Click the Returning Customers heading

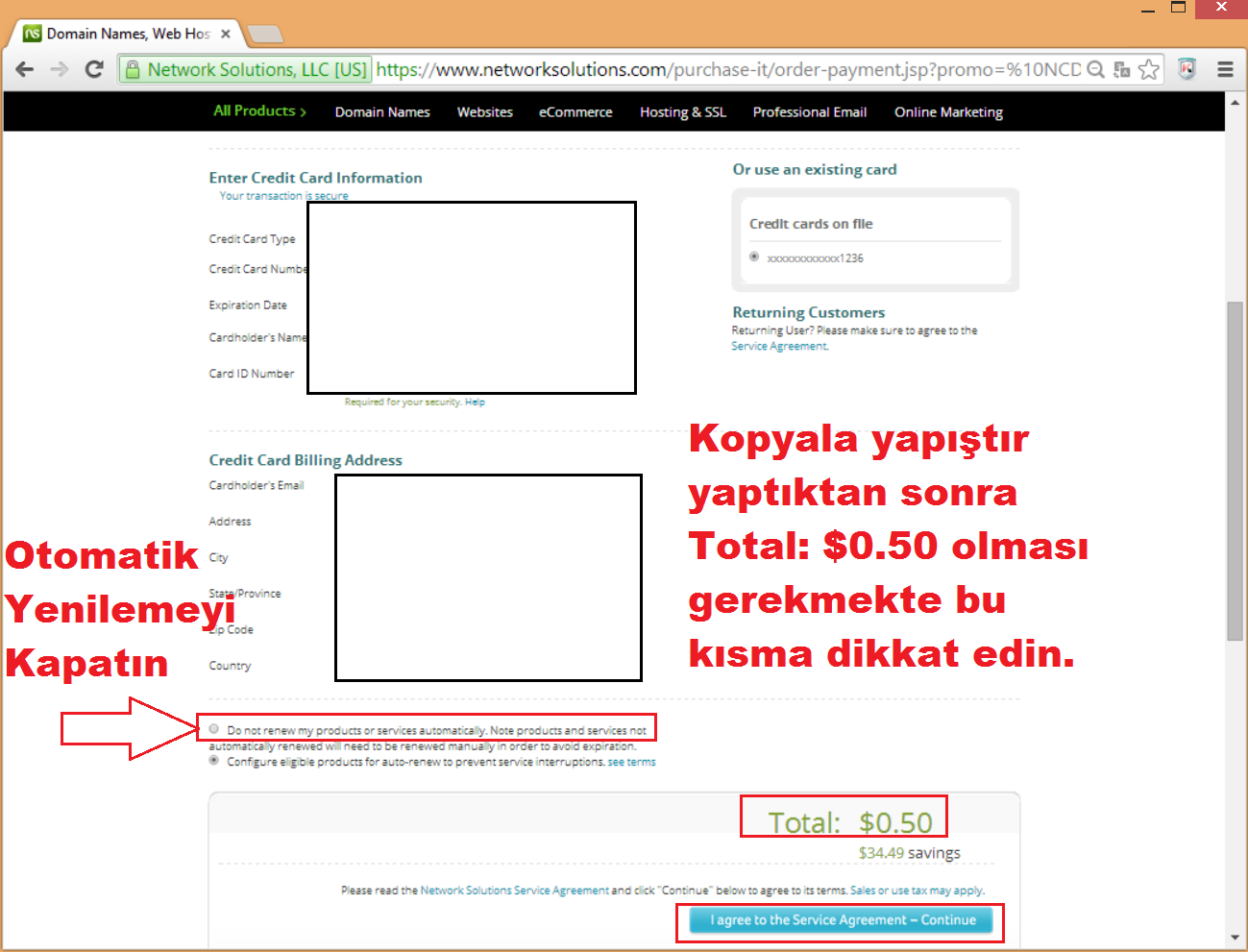[809, 312]
